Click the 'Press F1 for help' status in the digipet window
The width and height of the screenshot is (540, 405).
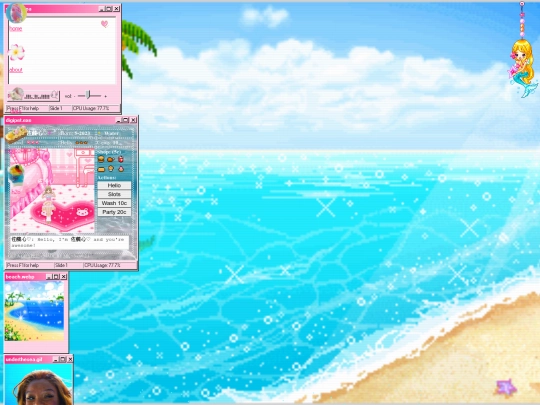30,266
